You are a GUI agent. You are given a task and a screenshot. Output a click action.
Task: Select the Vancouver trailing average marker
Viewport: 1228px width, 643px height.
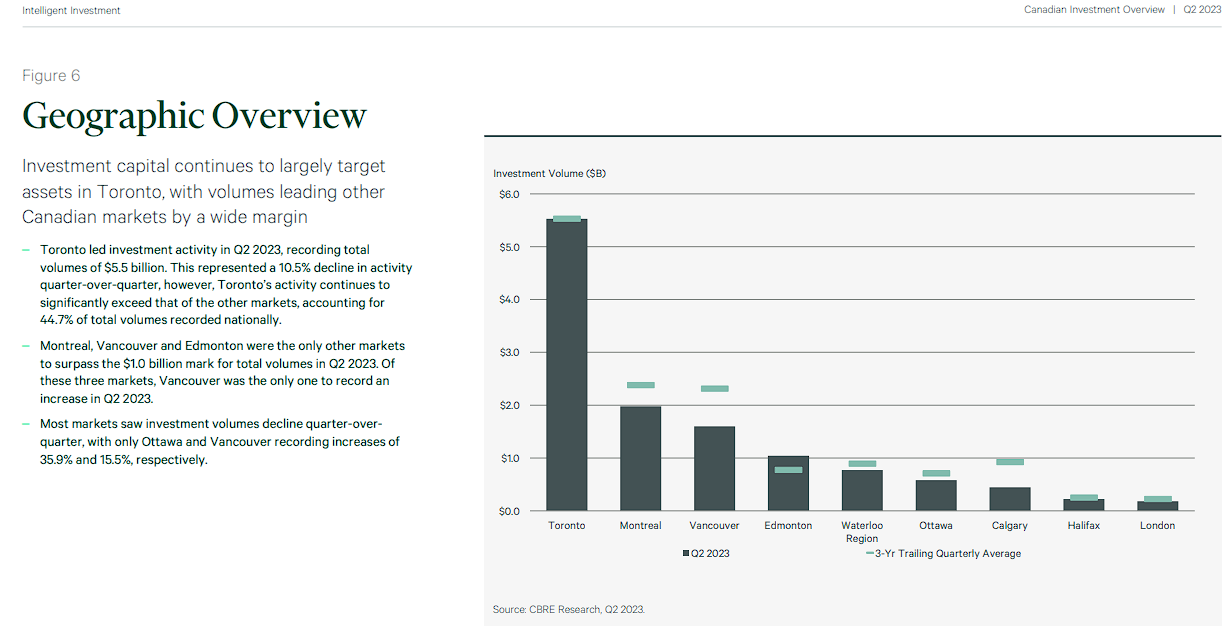pos(714,388)
